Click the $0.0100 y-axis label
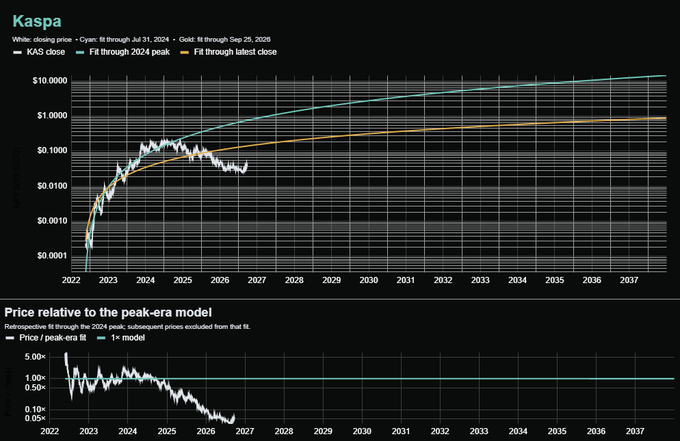 [52, 186]
